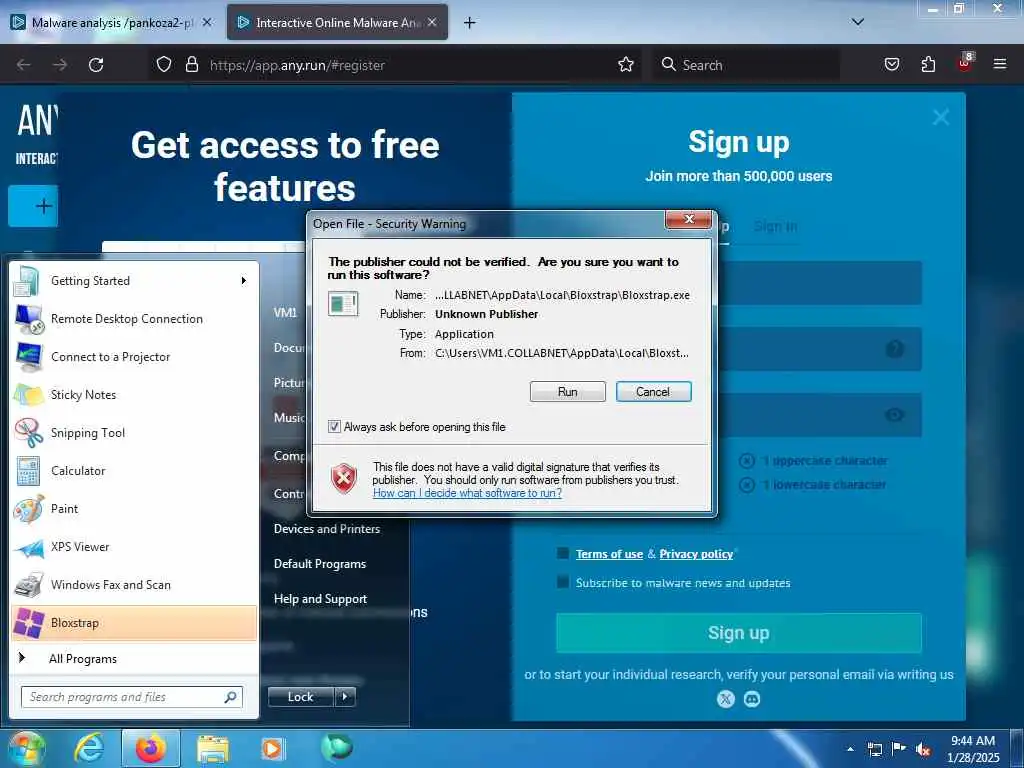Click the Firefox Search field

745,65
